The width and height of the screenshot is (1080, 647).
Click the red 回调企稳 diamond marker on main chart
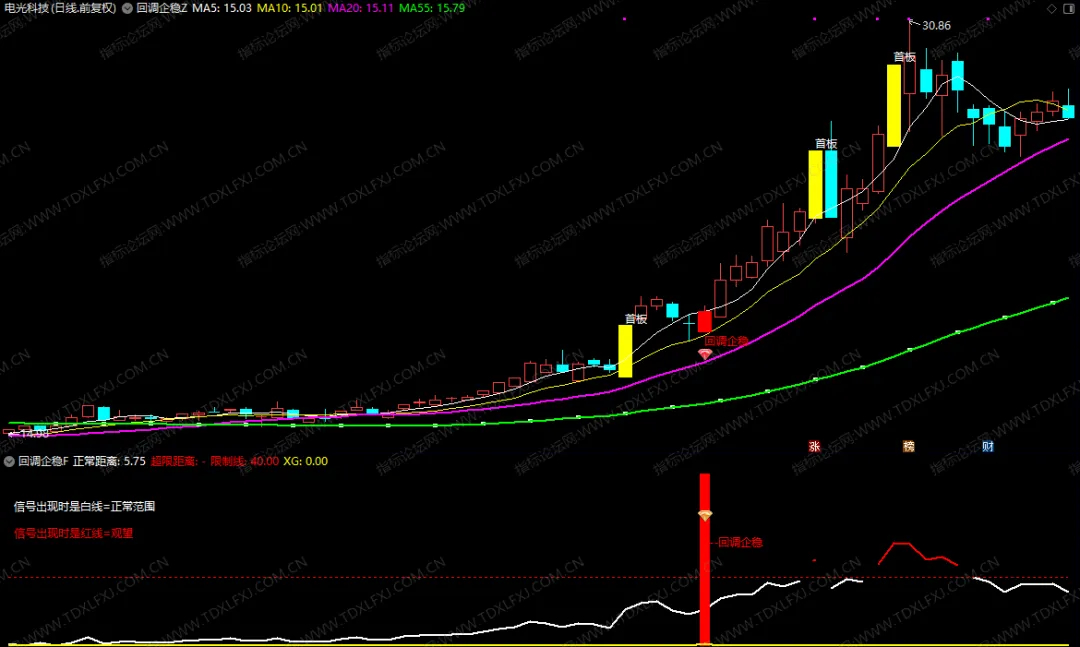[705, 353]
